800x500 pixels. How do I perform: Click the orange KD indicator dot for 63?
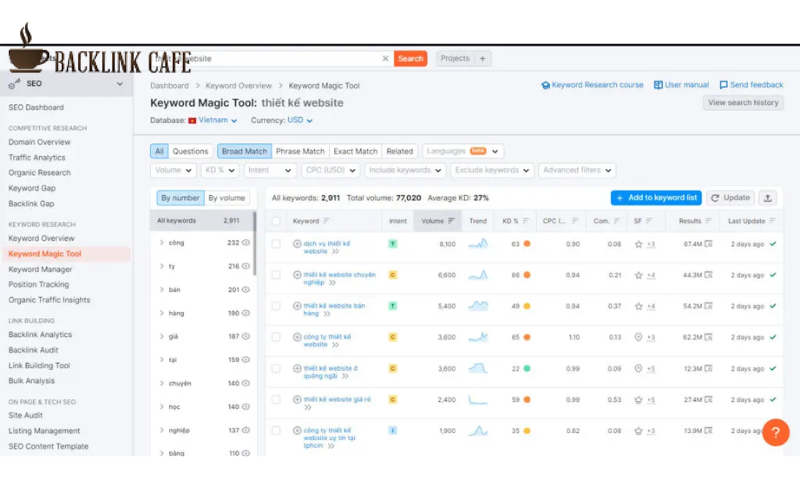click(x=527, y=244)
